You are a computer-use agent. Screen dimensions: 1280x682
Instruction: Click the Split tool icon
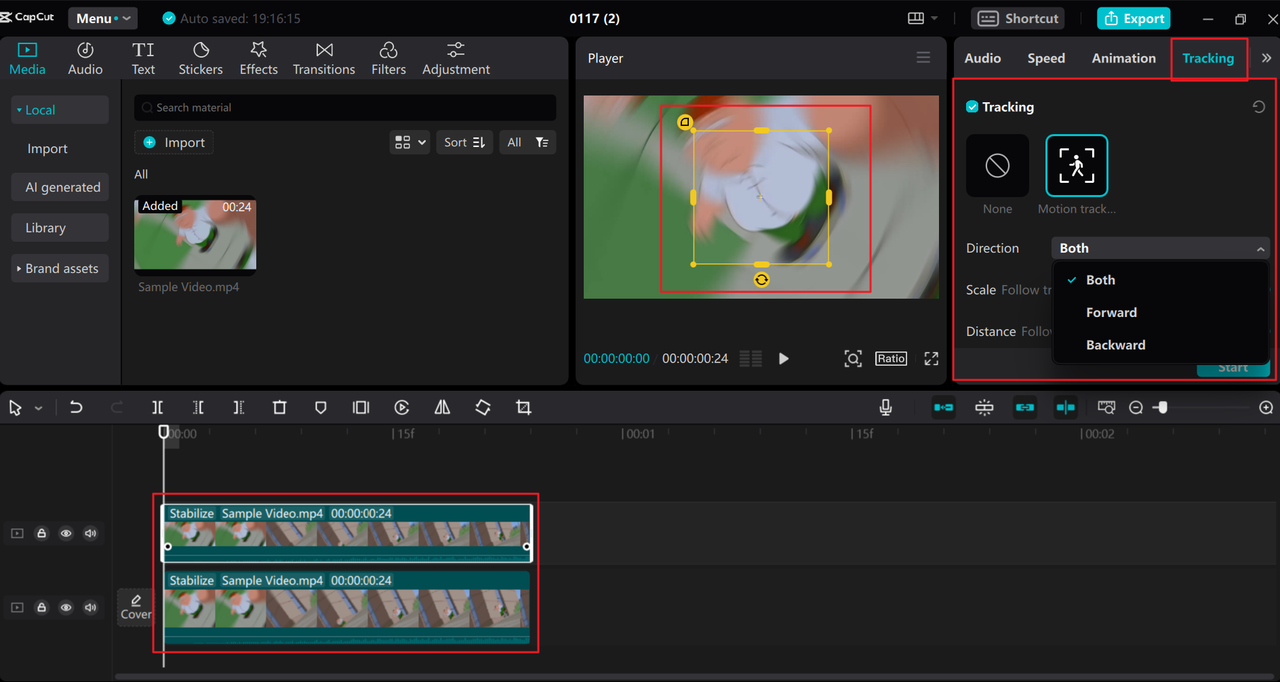[157, 408]
